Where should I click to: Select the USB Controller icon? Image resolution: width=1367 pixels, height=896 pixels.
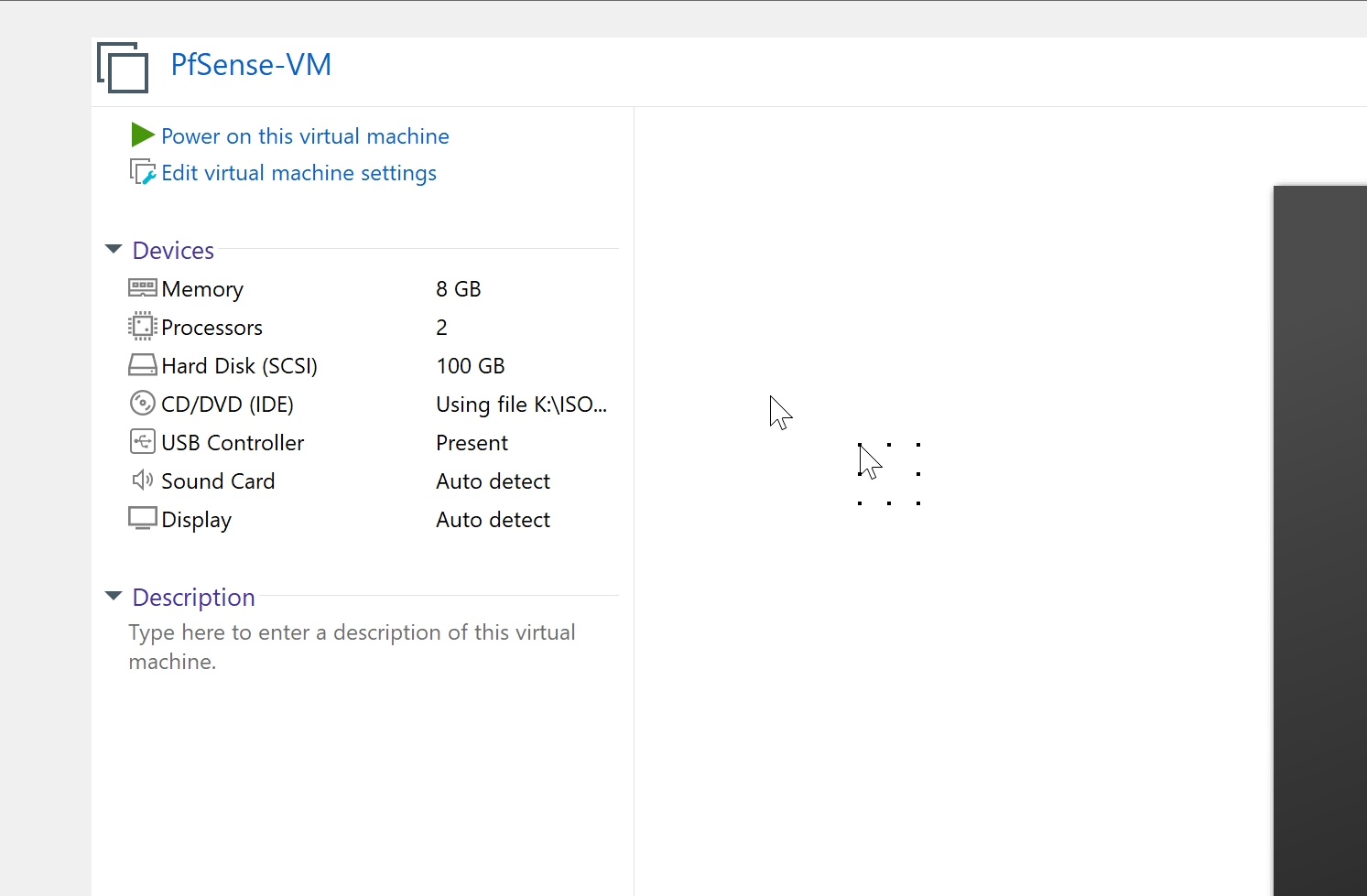tap(142, 442)
